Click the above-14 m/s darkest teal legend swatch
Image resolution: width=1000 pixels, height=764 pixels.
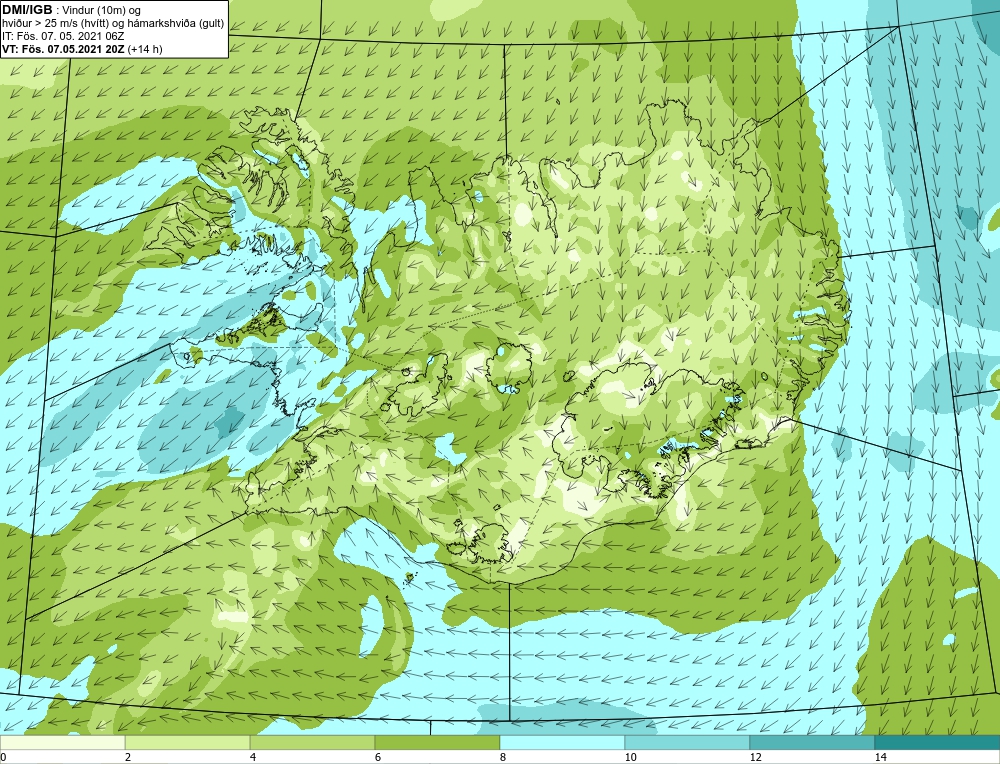[x=938, y=743]
